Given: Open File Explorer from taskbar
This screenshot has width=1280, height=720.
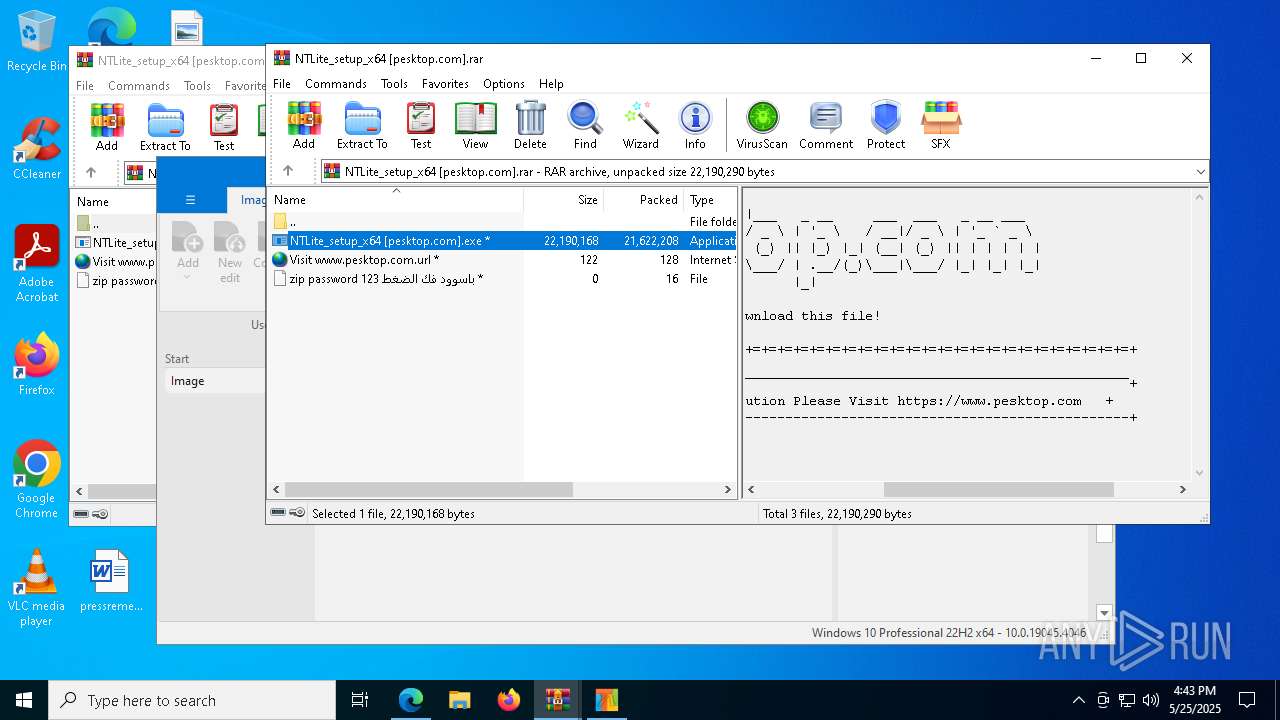Looking at the screenshot, I should 459,700.
